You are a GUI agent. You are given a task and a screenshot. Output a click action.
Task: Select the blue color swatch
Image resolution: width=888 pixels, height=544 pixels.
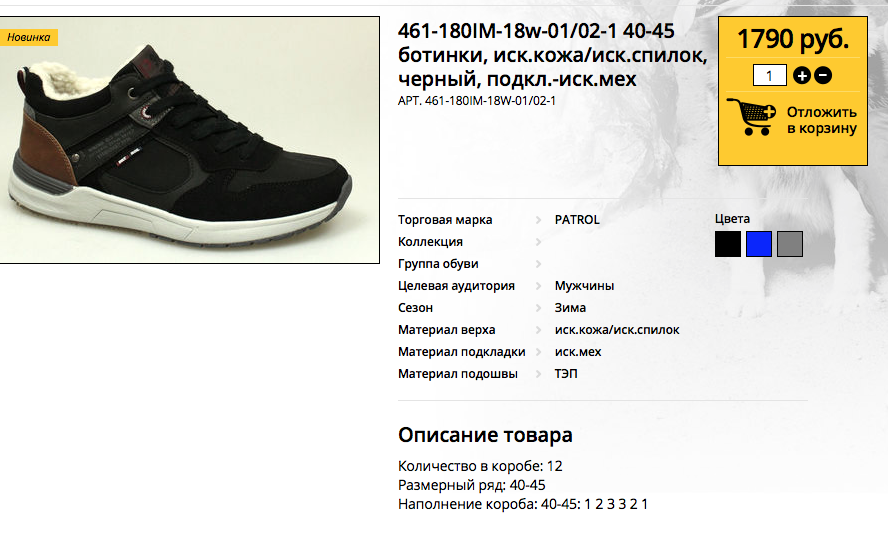[x=759, y=244]
